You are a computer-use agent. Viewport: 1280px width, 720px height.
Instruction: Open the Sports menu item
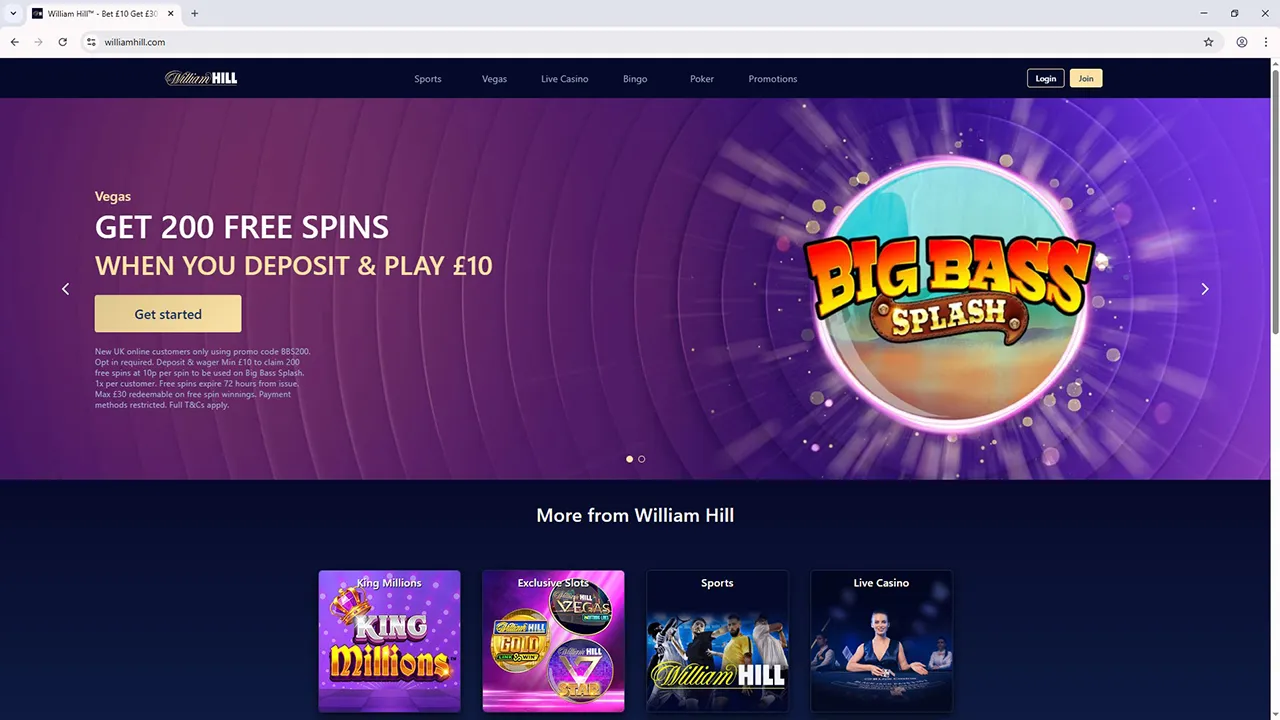[x=428, y=79]
